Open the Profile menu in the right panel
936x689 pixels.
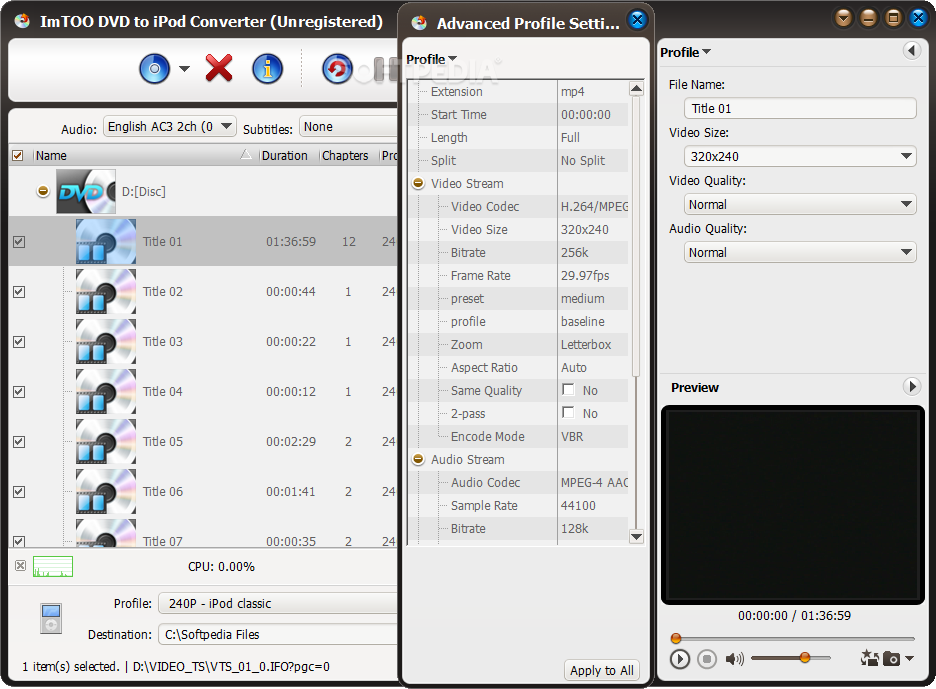click(x=685, y=52)
